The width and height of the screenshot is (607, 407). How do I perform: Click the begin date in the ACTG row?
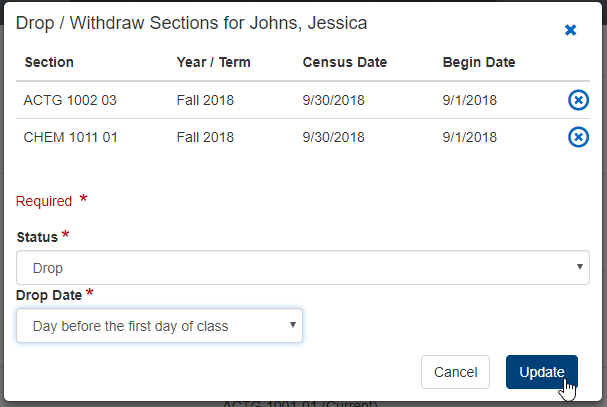pos(470,99)
